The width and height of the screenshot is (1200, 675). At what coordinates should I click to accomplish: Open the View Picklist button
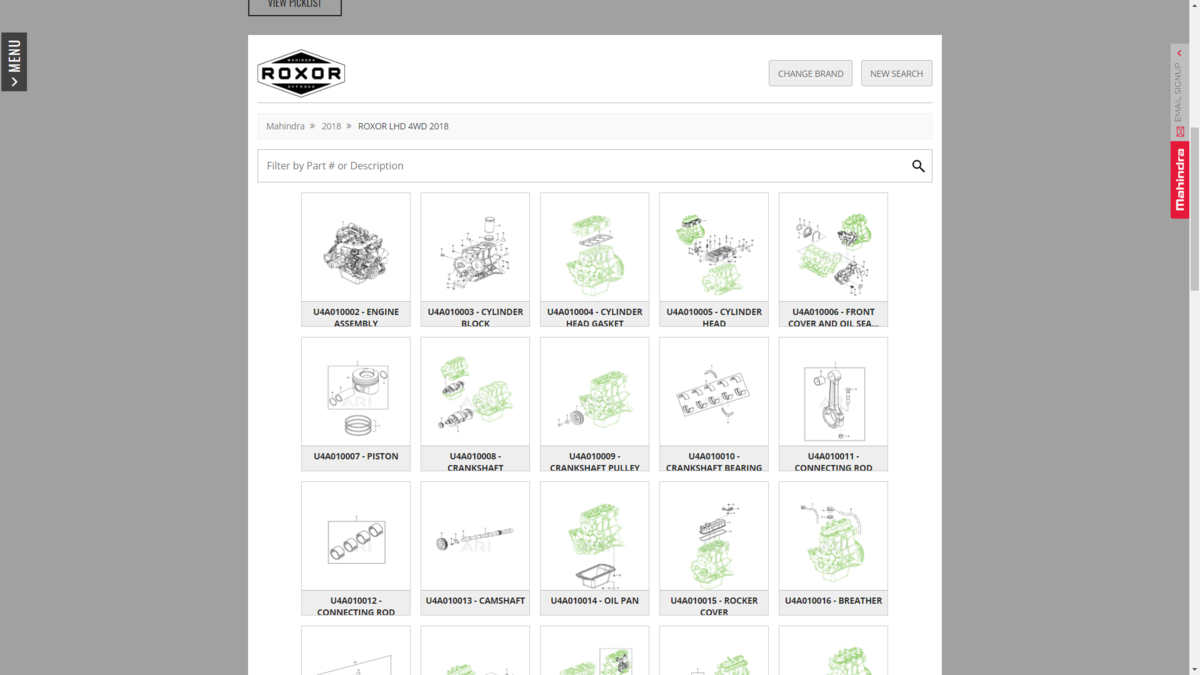(295, 5)
